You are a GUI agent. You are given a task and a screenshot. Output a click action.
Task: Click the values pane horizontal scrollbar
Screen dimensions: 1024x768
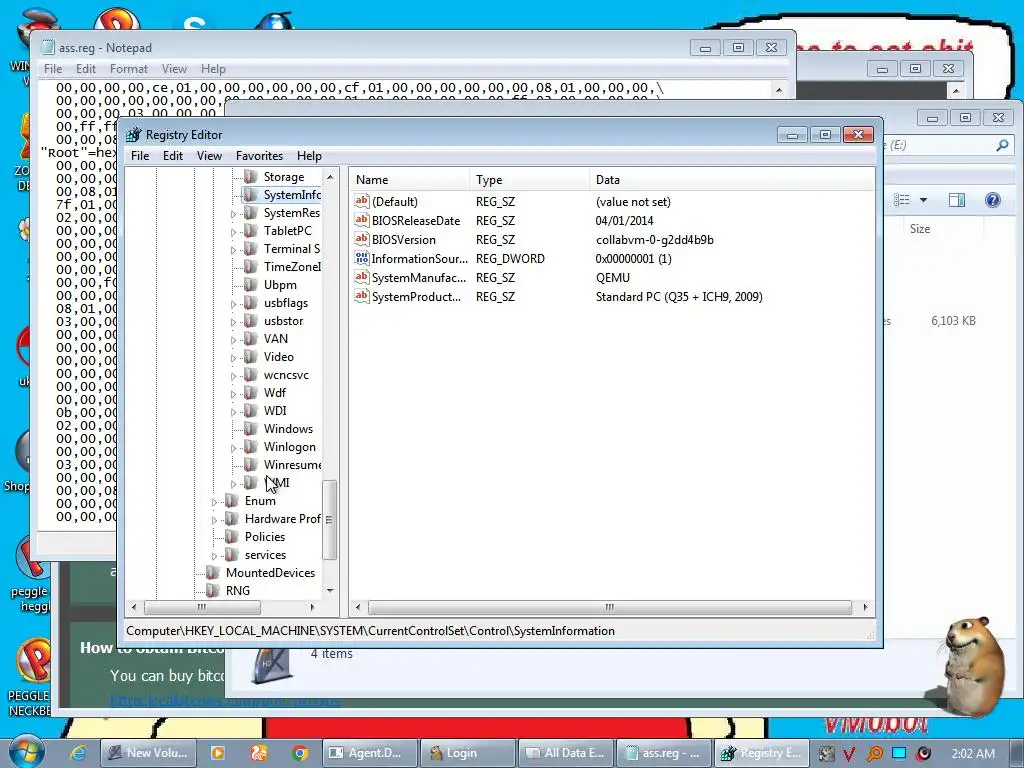611,607
